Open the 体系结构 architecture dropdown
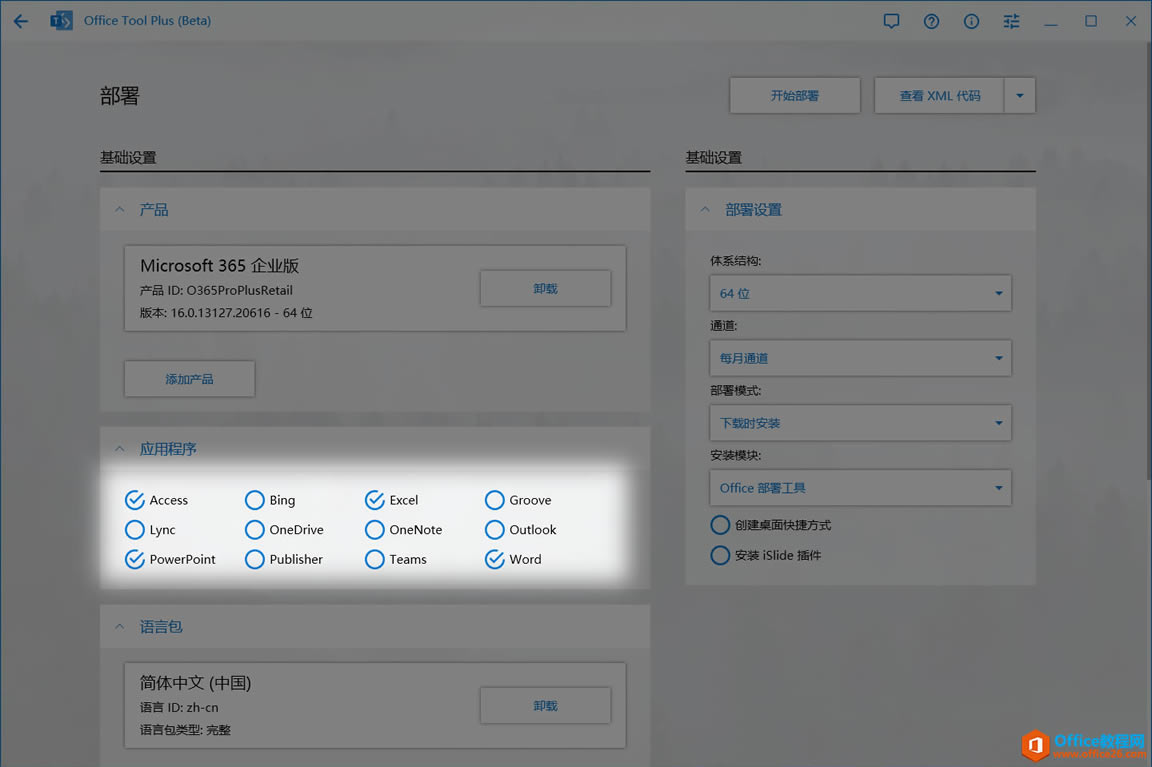The width and height of the screenshot is (1152, 767). [x=860, y=292]
